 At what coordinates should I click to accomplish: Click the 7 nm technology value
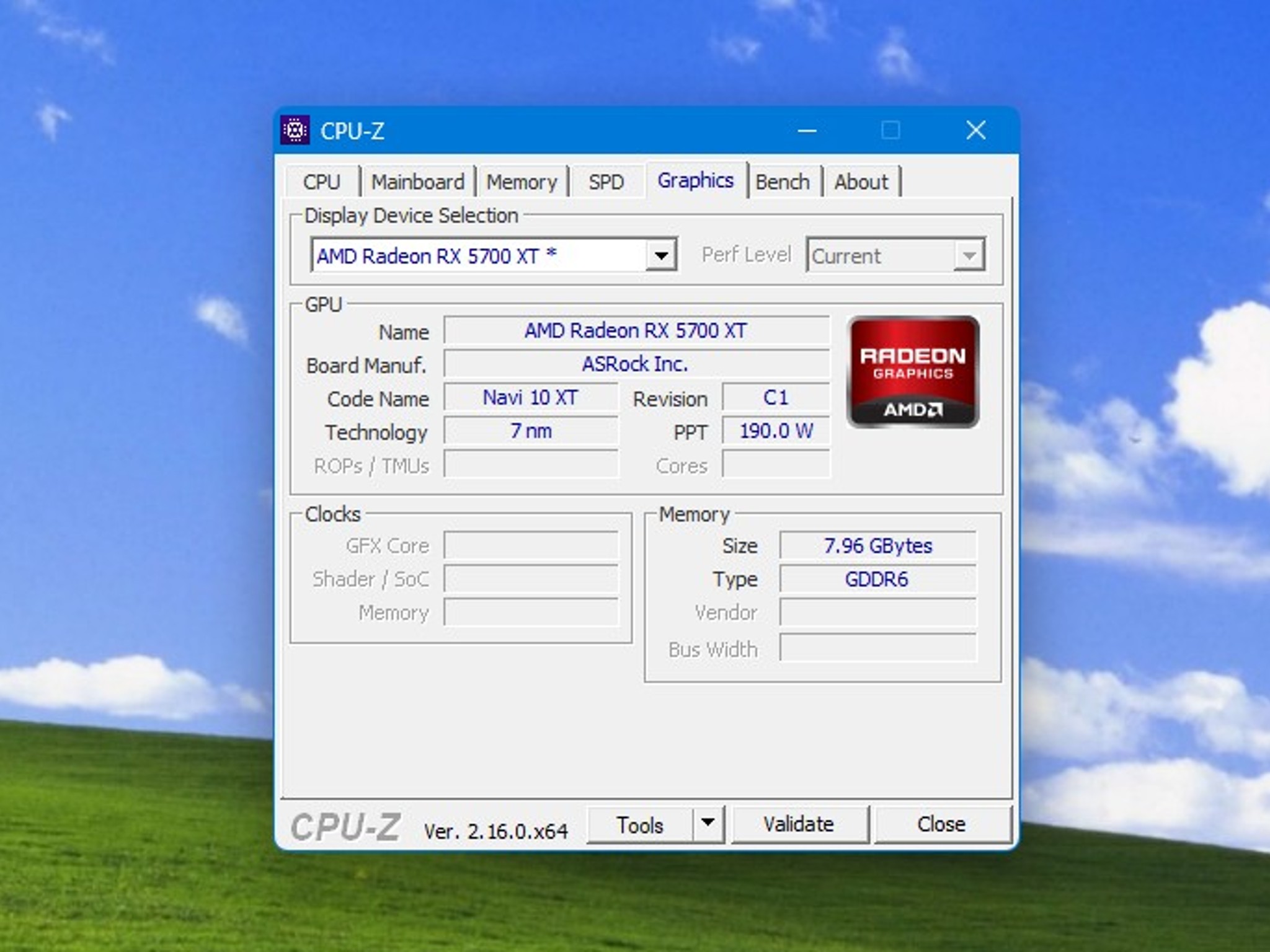click(x=531, y=431)
